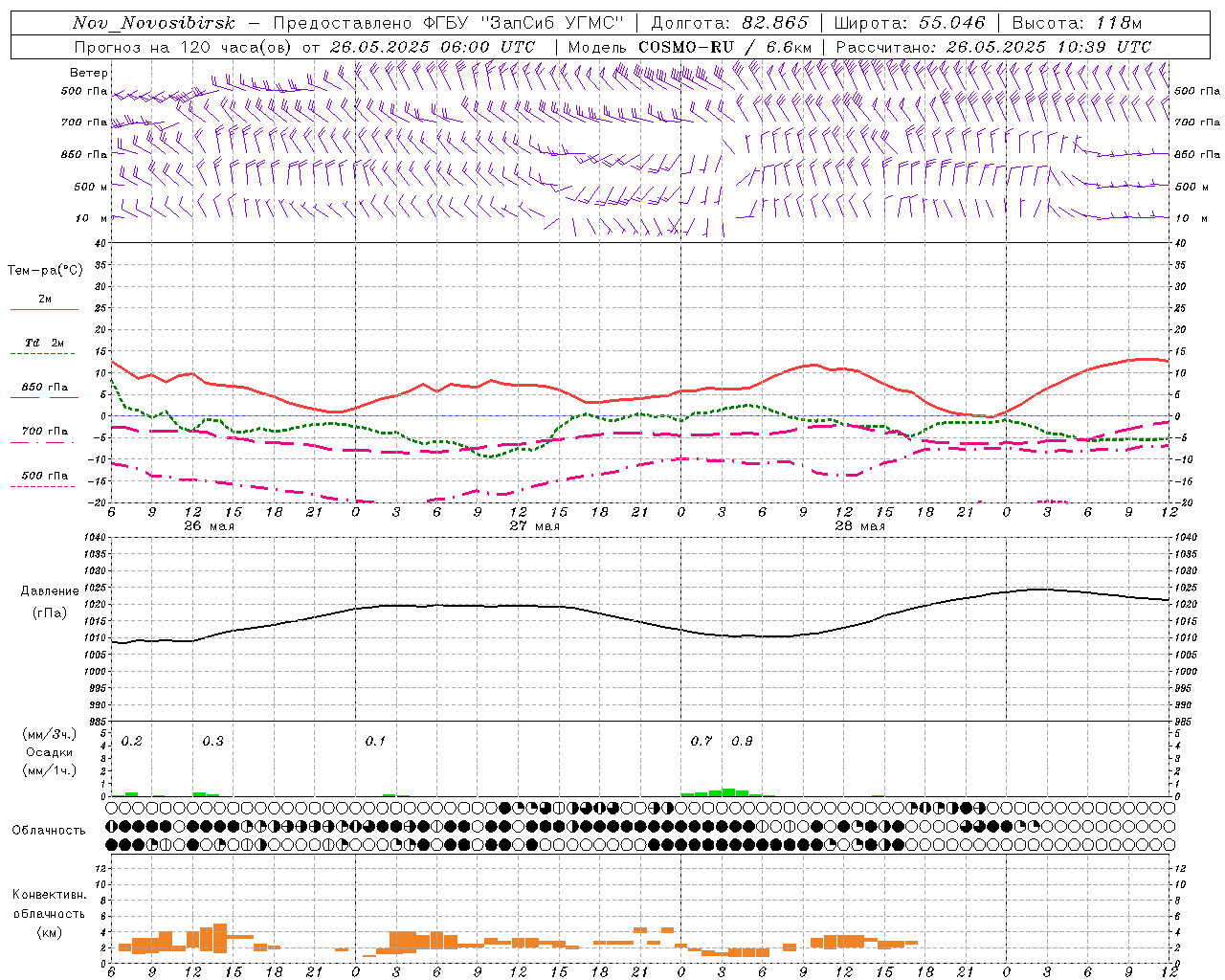Click the '(км)' unit under convective cloudiness

click(x=49, y=932)
